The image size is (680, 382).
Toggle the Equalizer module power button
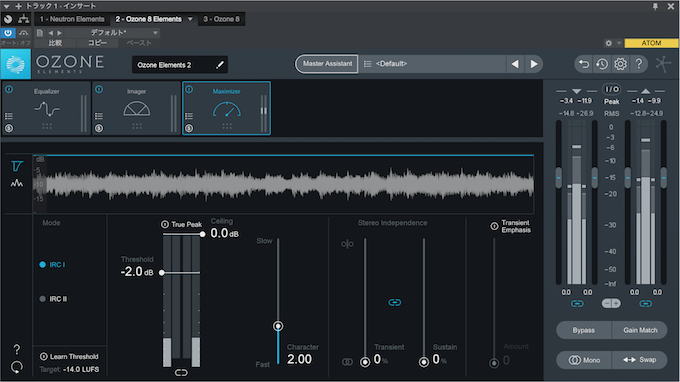click(x=9, y=89)
